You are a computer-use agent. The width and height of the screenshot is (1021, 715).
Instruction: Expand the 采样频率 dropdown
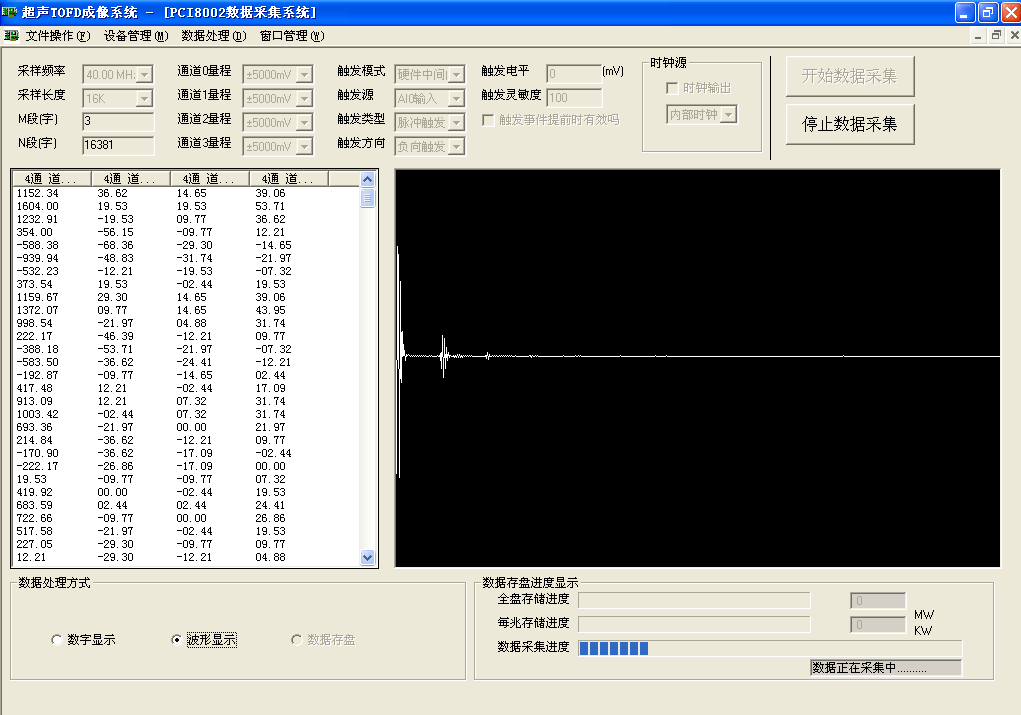point(145,75)
